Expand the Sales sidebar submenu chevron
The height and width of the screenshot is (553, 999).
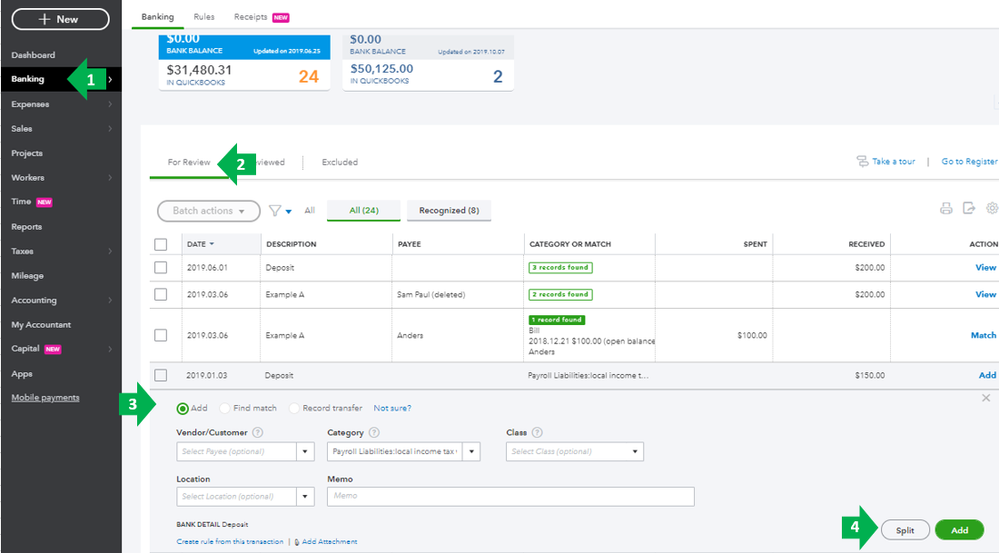point(110,129)
